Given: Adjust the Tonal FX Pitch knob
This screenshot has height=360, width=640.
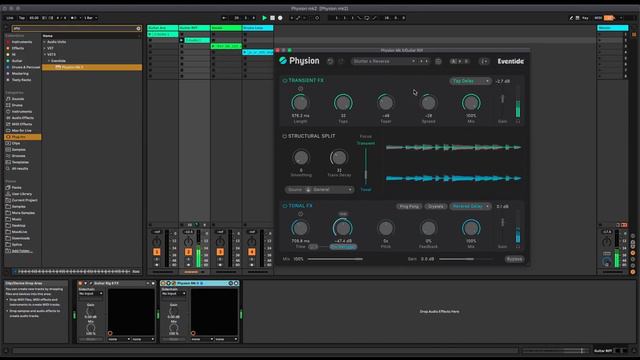Looking at the screenshot, I should tap(386, 228).
